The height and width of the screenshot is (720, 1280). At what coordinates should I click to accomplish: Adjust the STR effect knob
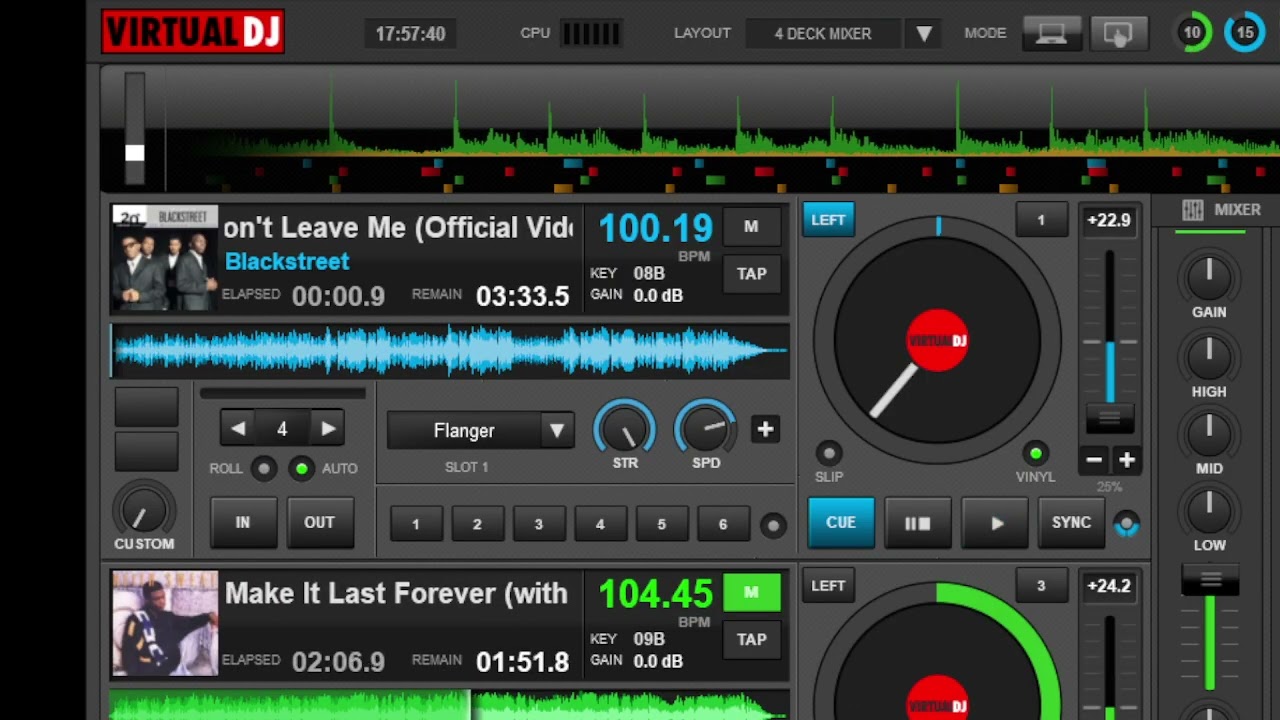(625, 428)
